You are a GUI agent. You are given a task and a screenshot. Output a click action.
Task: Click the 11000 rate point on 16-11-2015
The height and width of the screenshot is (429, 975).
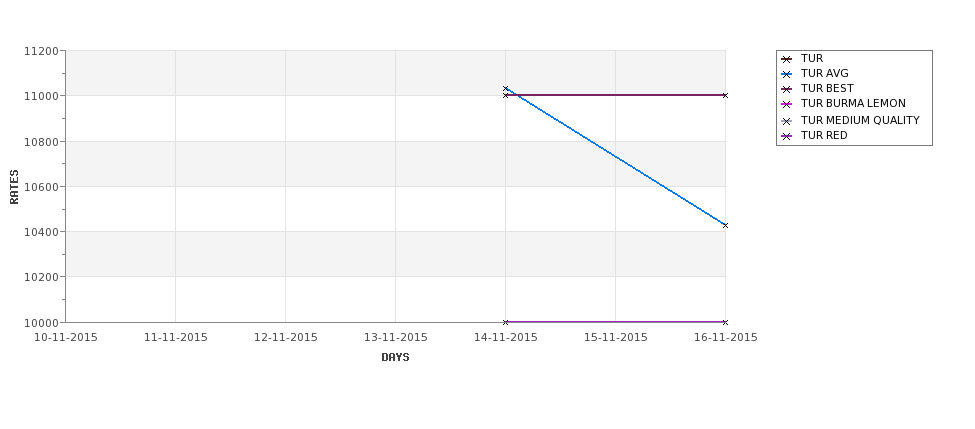coord(725,95)
